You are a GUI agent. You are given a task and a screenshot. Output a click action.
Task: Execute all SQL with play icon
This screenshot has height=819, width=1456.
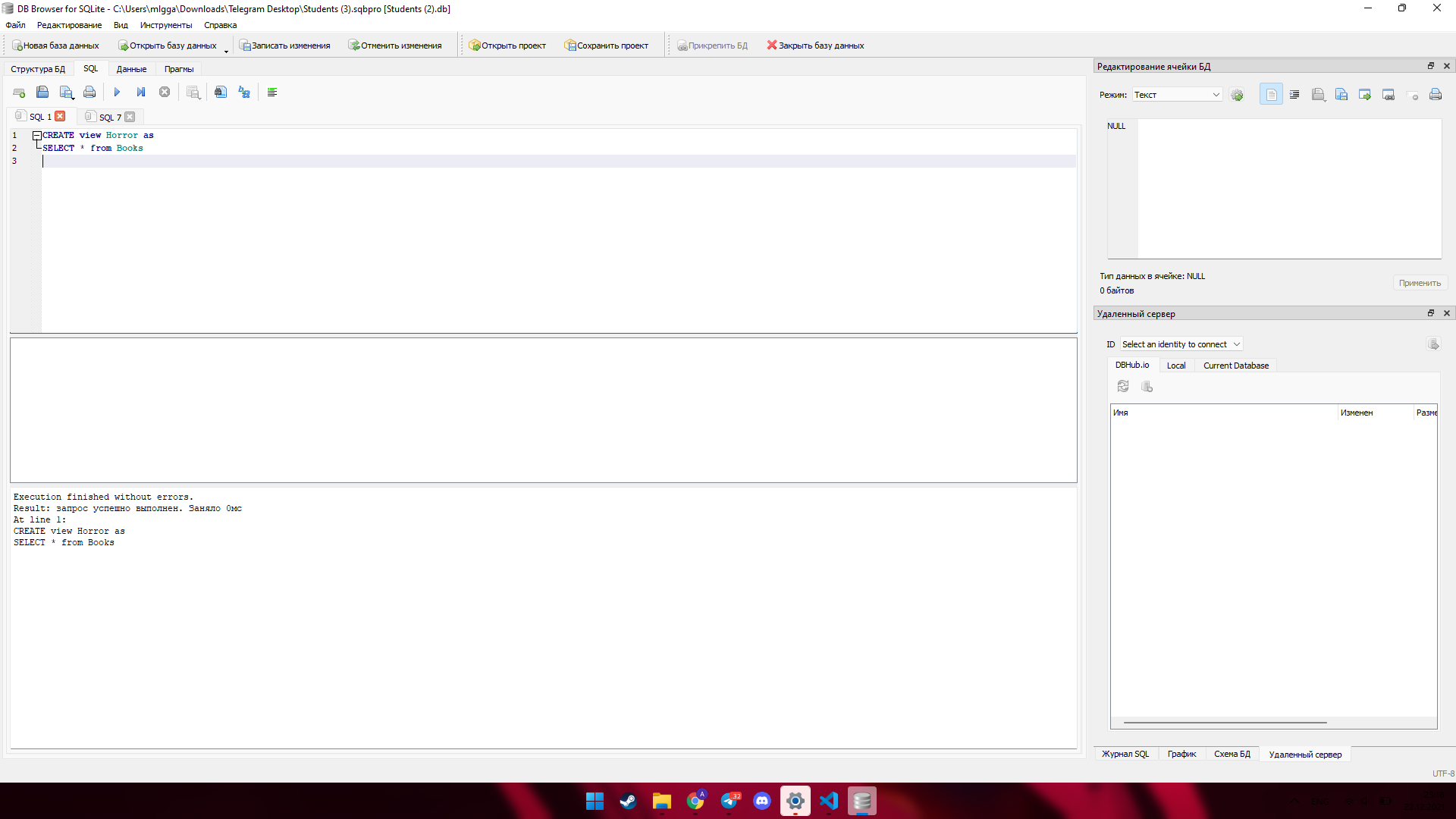tap(117, 93)
